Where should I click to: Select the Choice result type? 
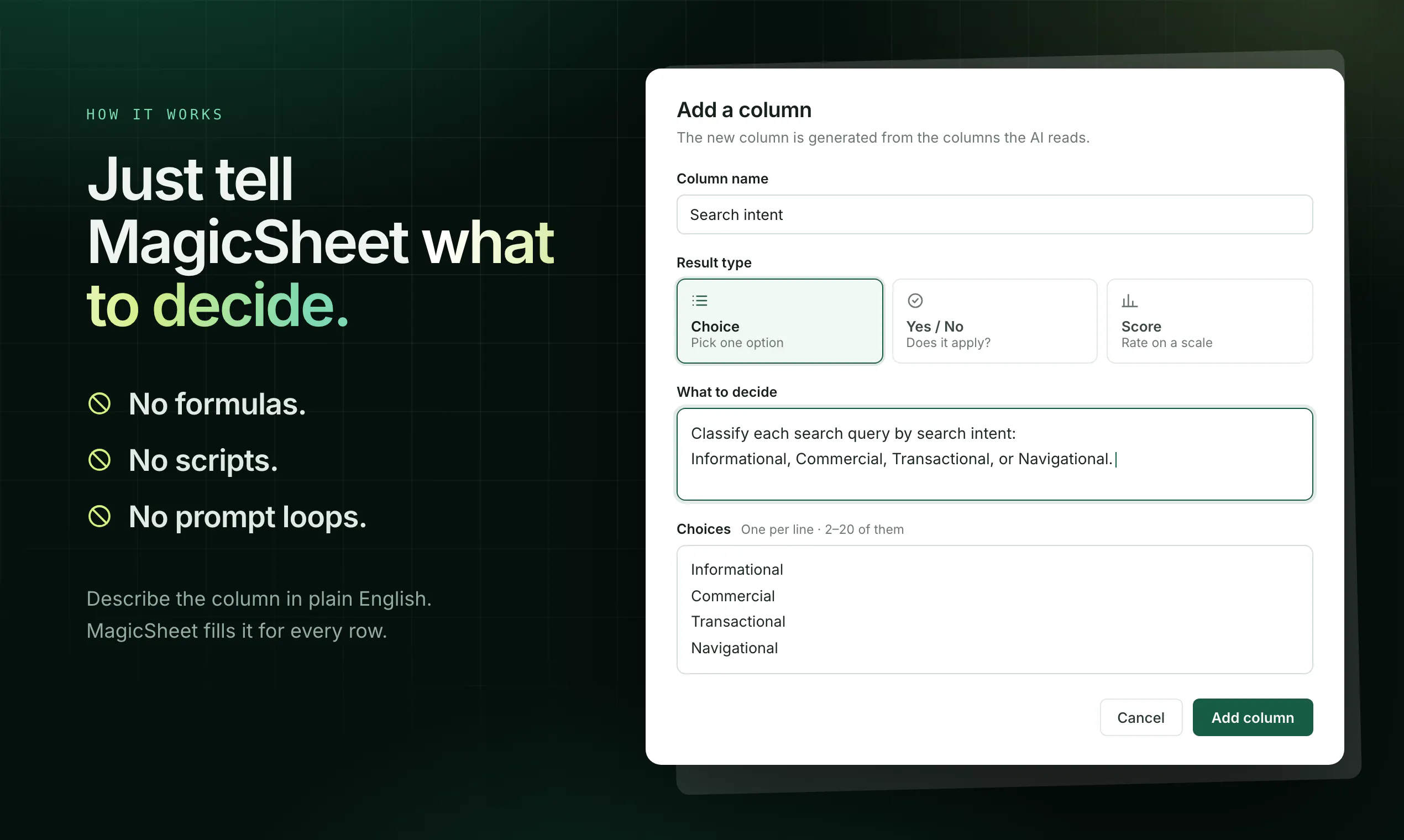click(x=779, y=321)
